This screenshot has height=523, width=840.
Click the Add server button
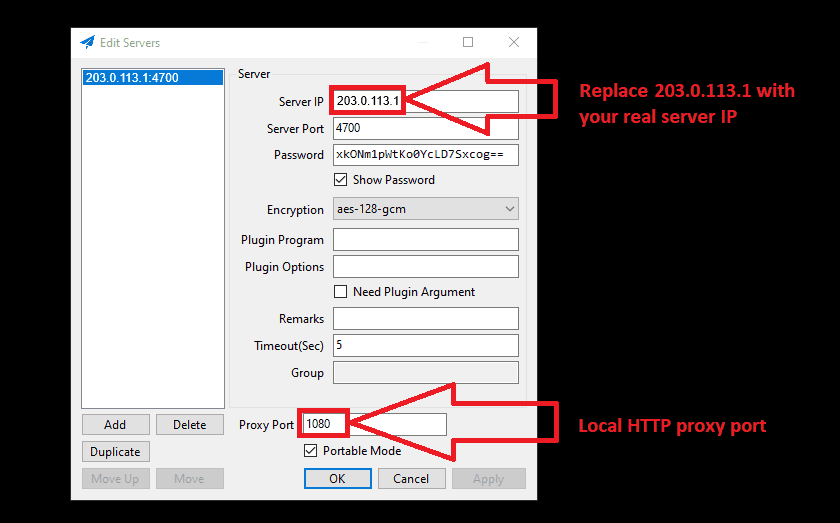click(115, 425)
